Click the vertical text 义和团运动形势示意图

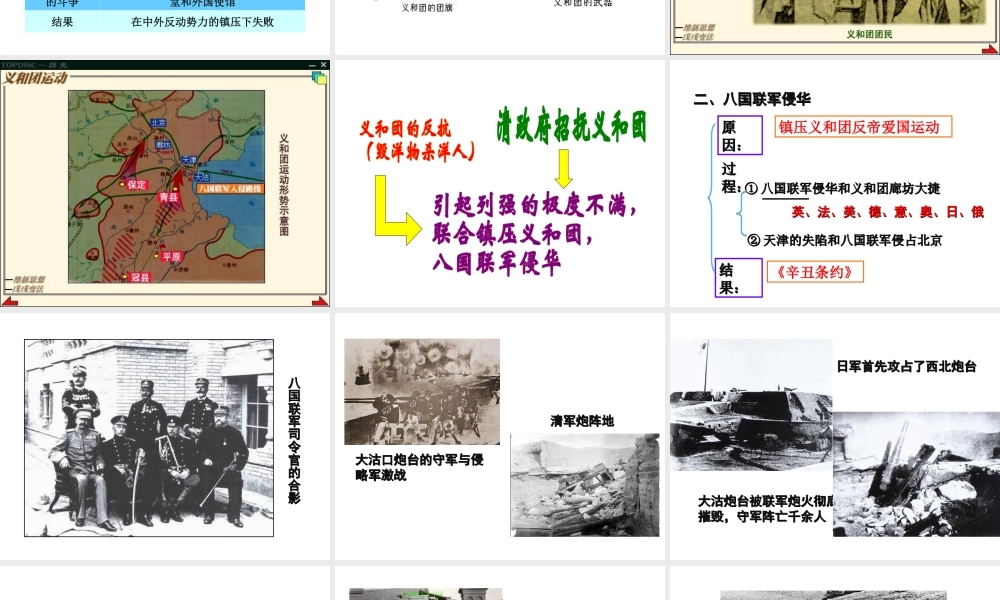(284, 185)
